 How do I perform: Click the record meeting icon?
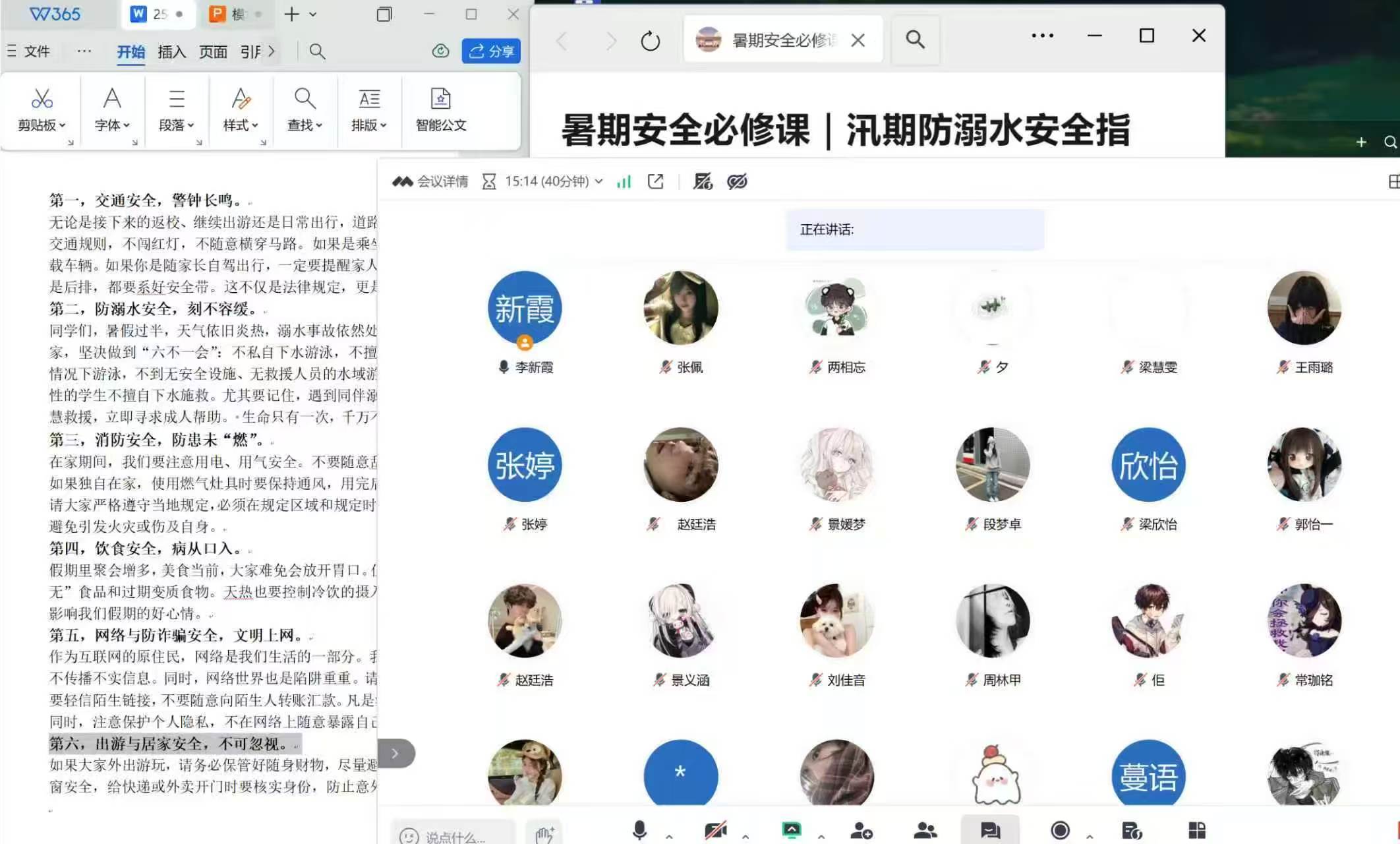click(x=1060, y=830)
